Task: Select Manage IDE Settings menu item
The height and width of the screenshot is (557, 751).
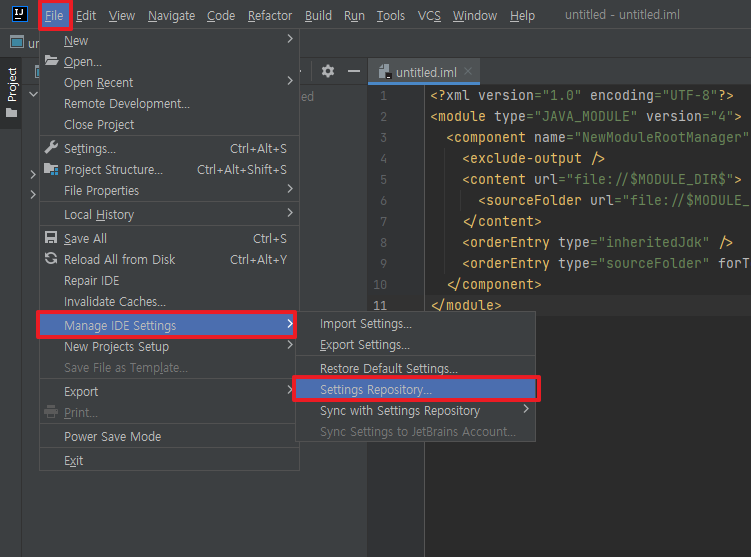Action: point(167,325)
